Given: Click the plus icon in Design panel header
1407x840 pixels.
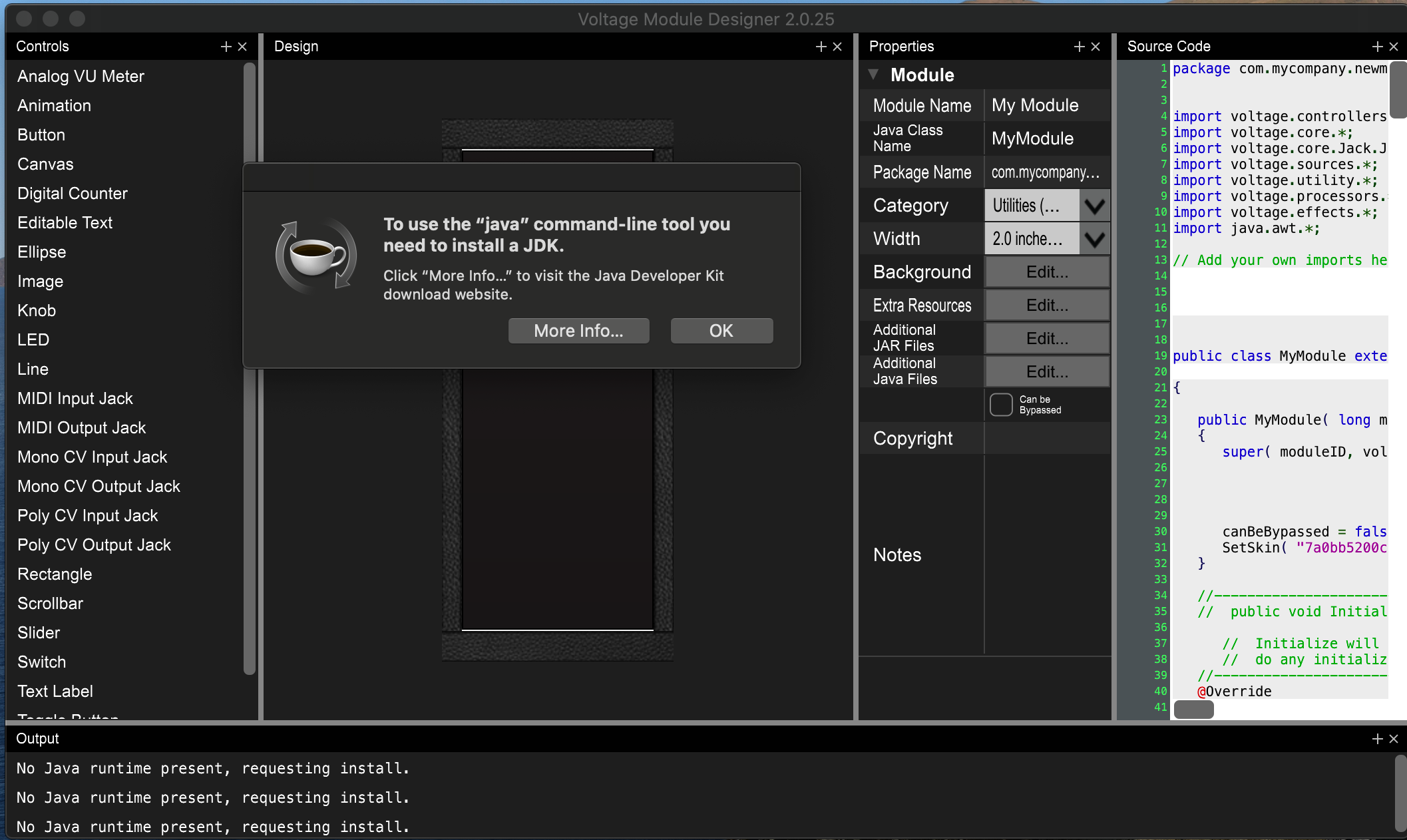Looking at the screenshot, I should coord(821,47).
